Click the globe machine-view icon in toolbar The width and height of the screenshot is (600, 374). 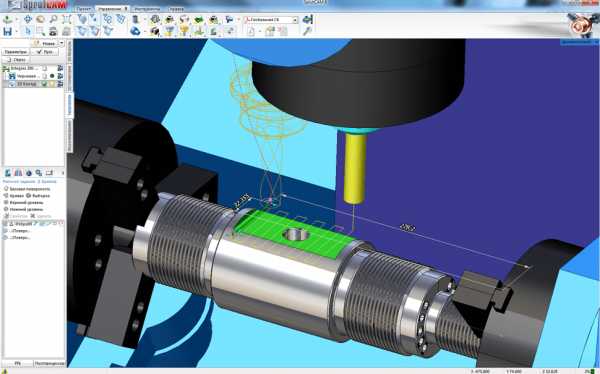[x=155, y=19]
